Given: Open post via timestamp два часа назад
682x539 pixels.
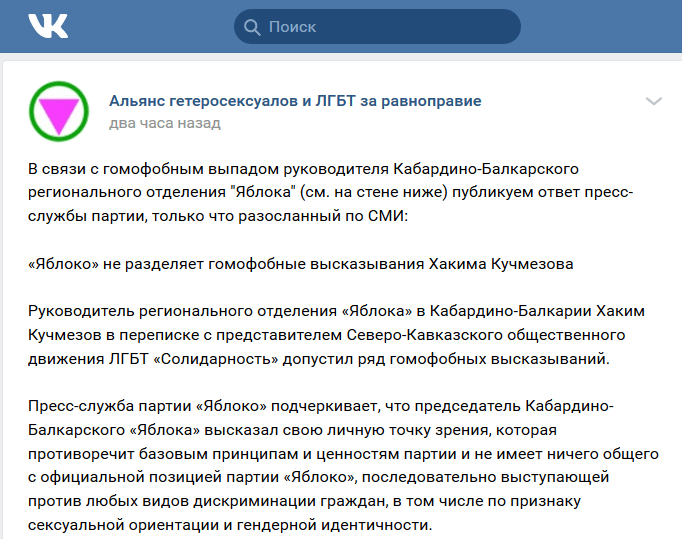Looking at the screenshot, I should [164, 123].
